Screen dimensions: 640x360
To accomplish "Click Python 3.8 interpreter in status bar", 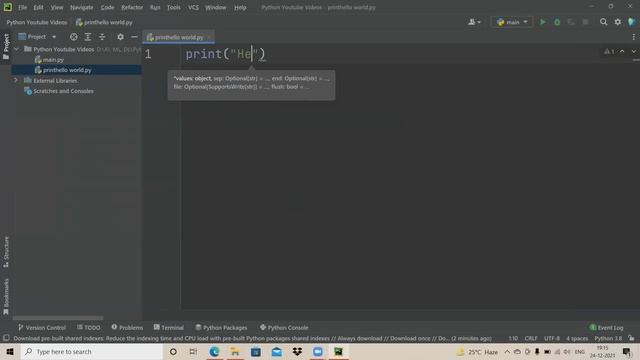I will (x=608, y=338).
